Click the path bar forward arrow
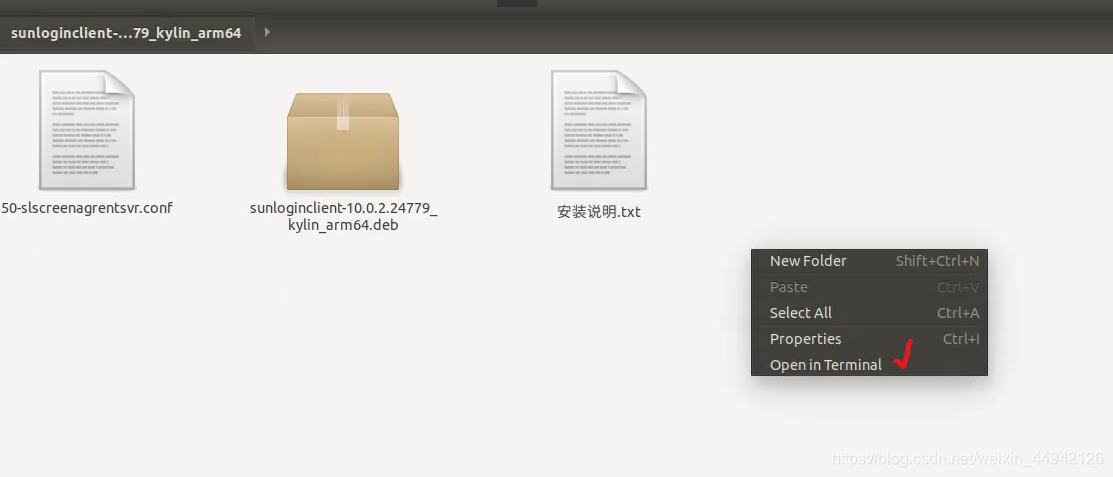The image size is (1113, 477). [x=267, y=33]
